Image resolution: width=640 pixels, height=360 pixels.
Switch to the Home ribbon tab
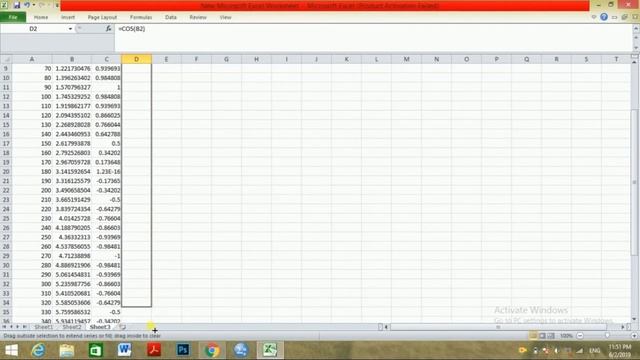(41, 17)
